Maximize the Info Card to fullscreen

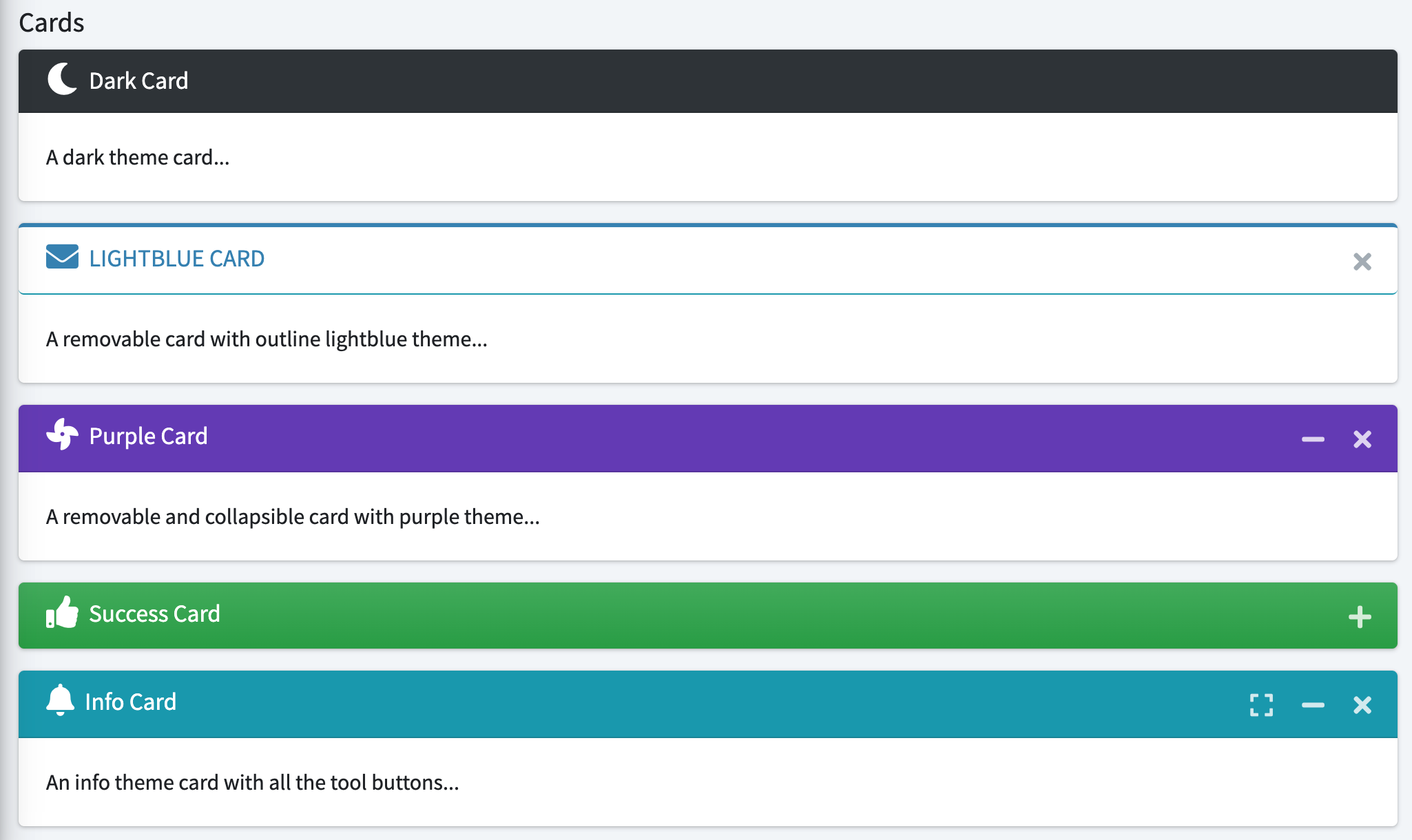(1261, 705)
